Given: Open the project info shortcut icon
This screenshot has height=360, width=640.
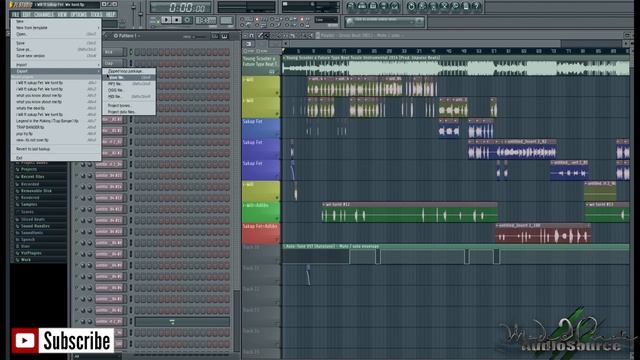Looking at the screenshot, I should [466, 6].
